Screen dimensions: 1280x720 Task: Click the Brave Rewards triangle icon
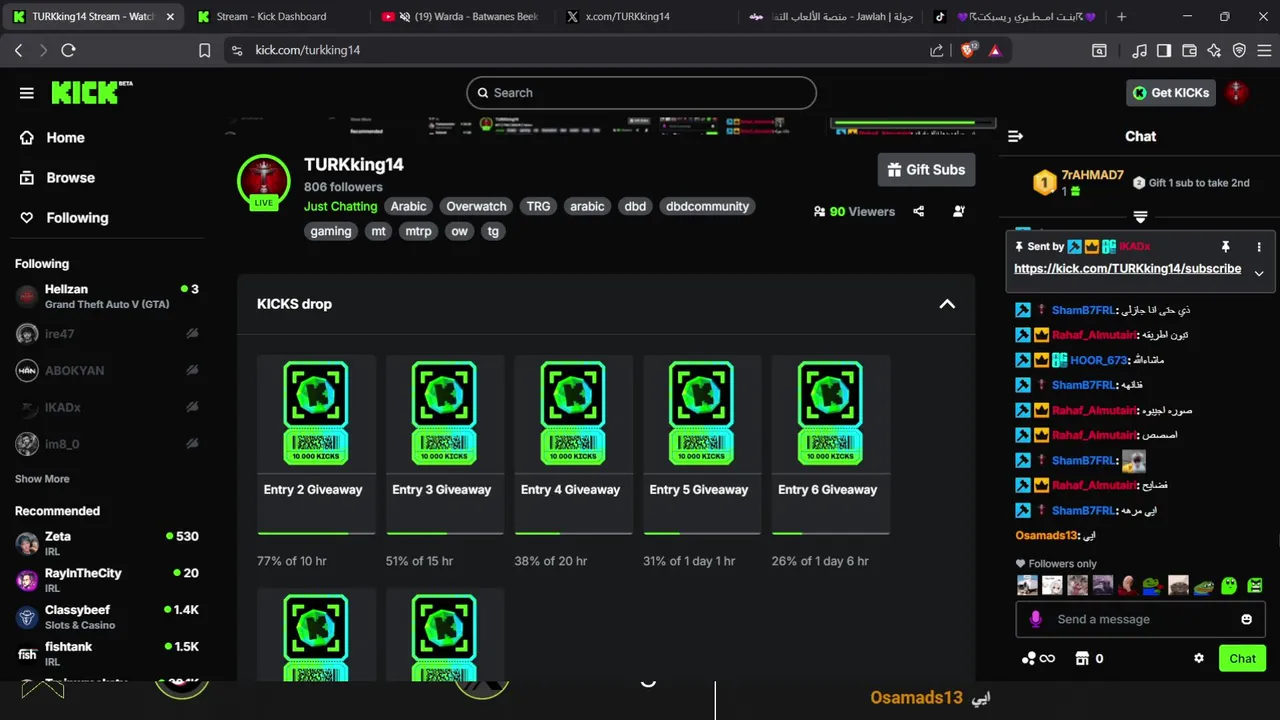point(995,50)
